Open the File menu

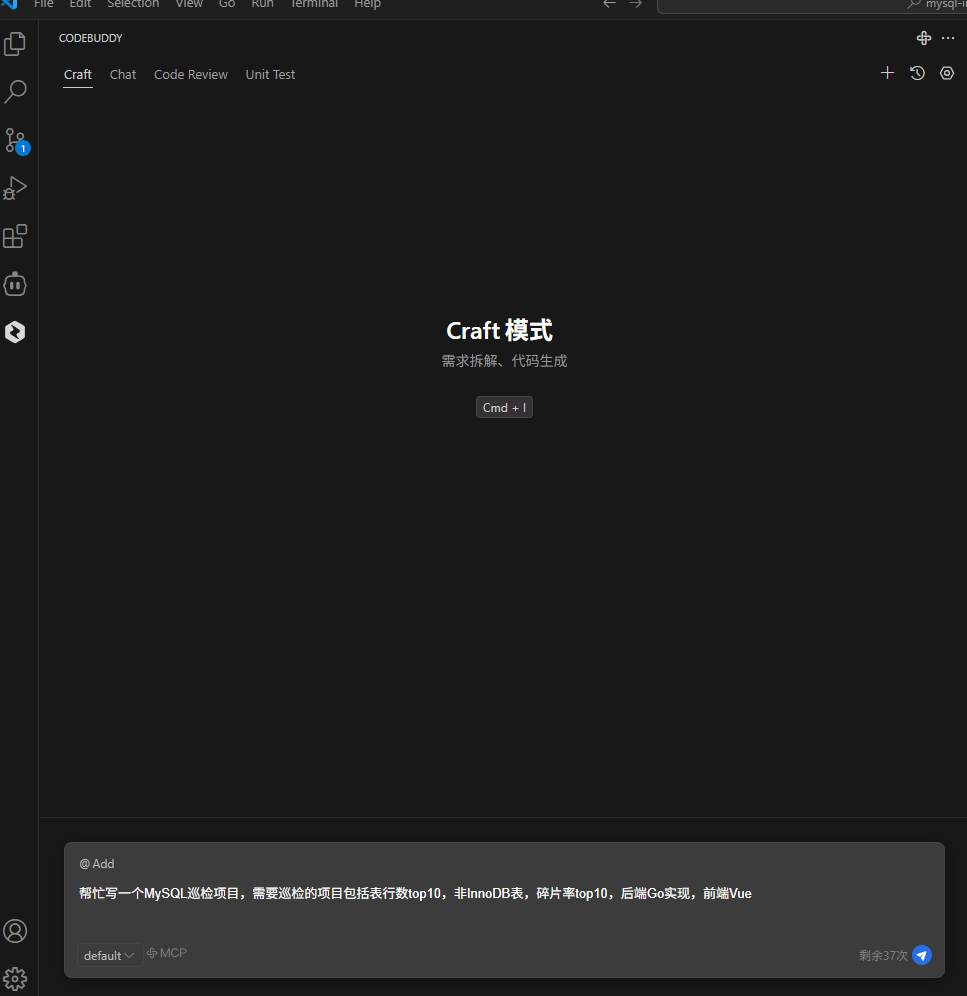pos(43,4)
